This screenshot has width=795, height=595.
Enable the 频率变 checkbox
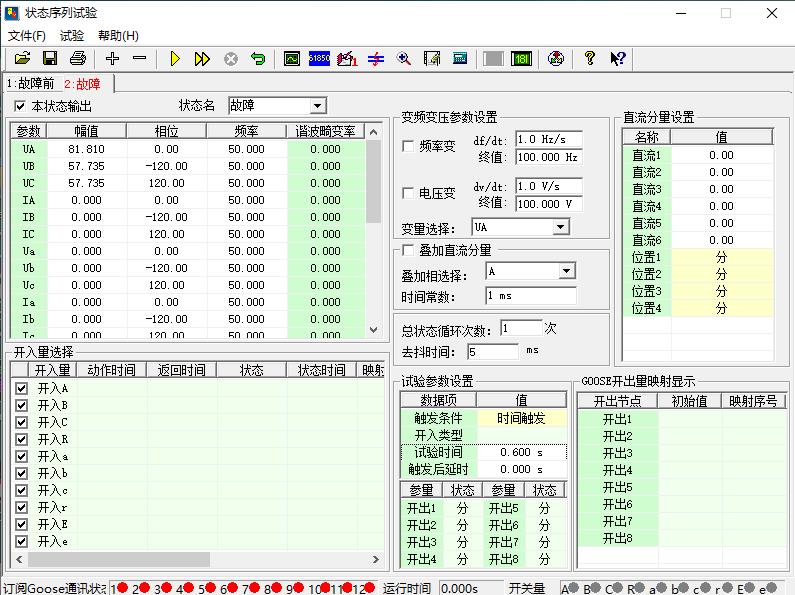pos(408,146)
